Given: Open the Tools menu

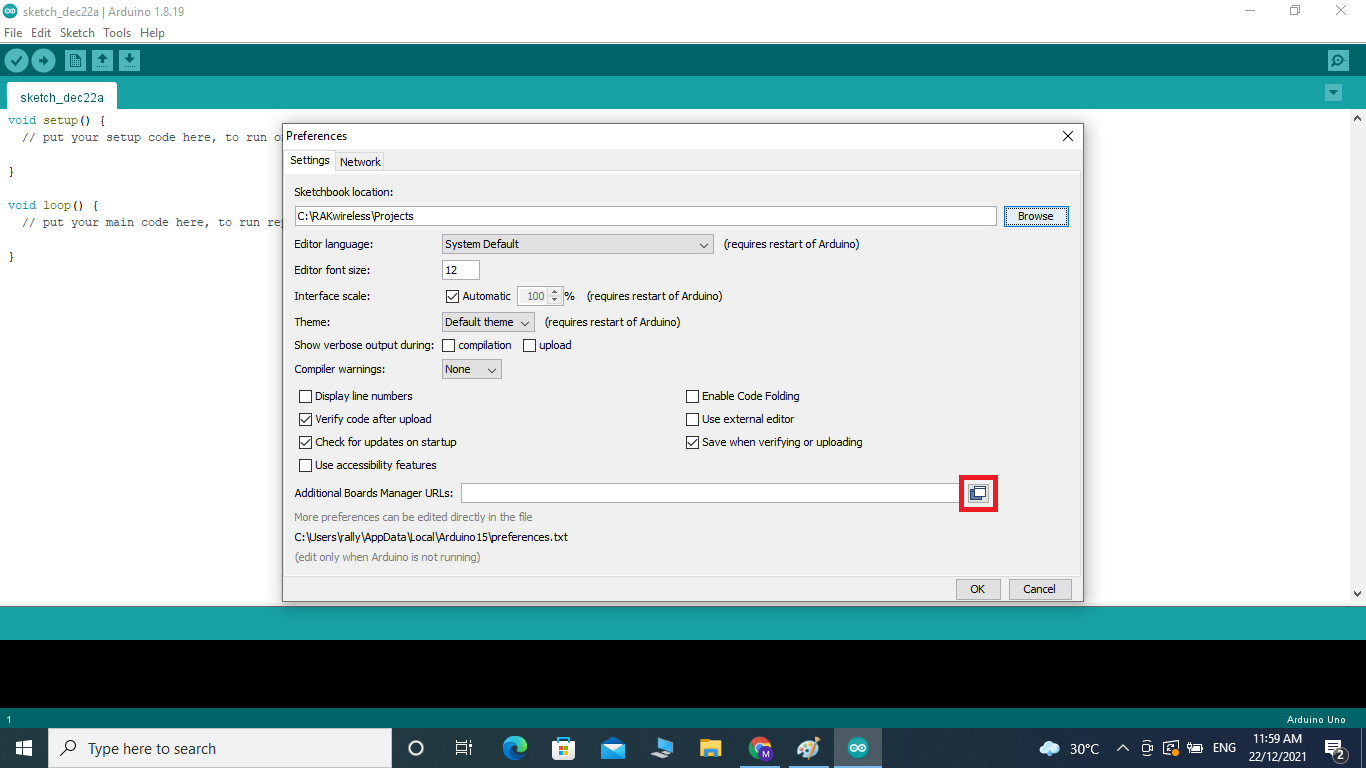Looking at the screenshot, I should point(116,32).
